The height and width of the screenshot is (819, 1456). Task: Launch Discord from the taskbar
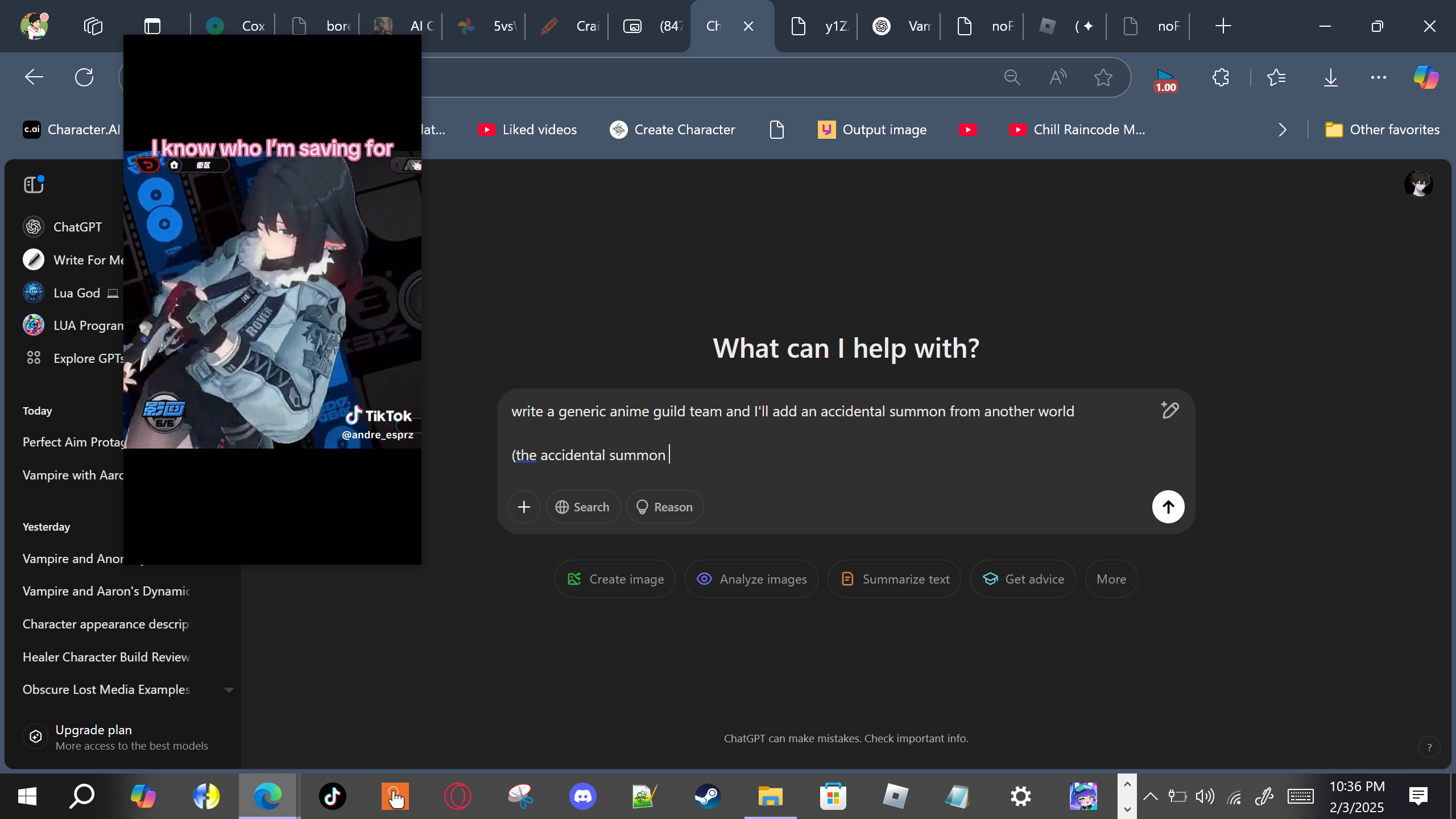(x=583, y=796)
